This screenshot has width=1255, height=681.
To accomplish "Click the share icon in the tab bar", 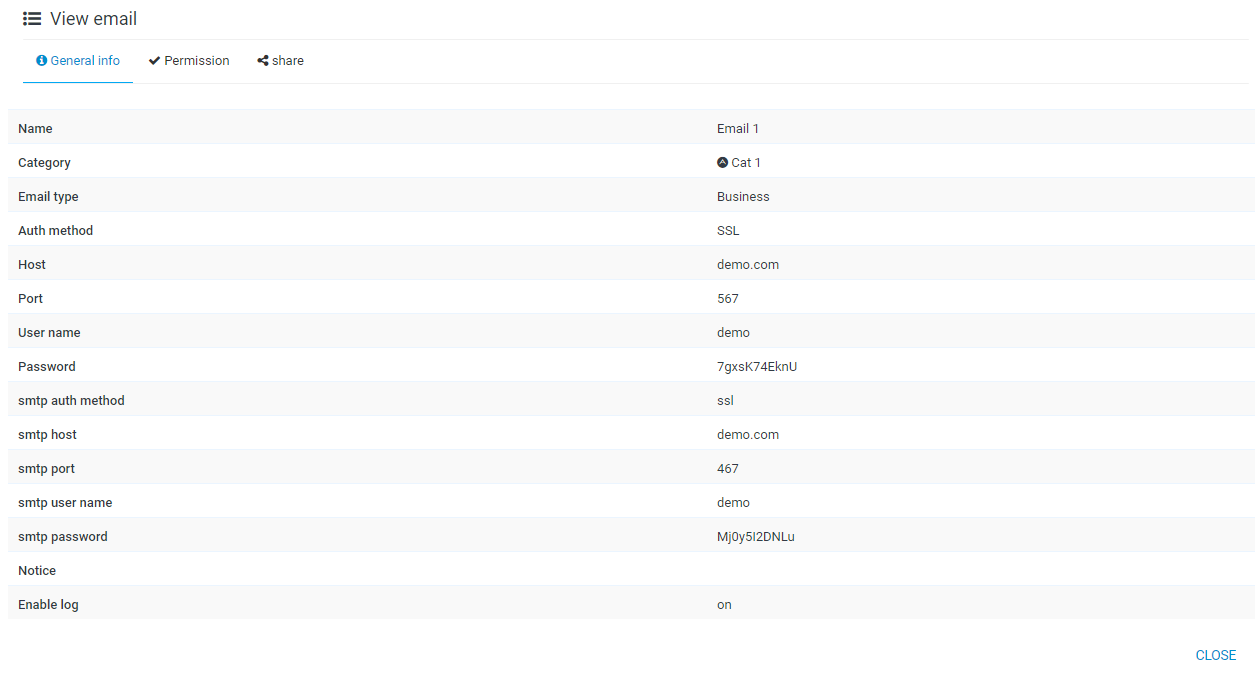I will point(263,61).
